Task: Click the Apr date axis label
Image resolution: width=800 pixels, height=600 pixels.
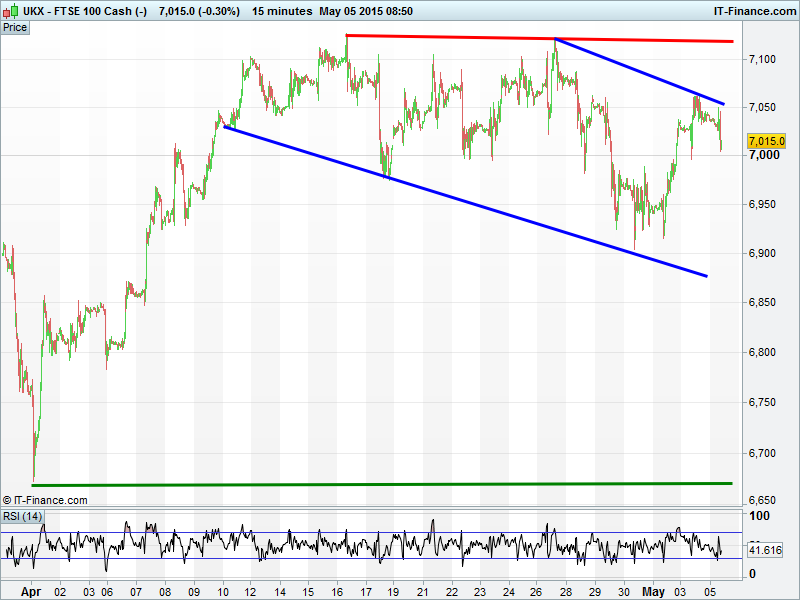Action: pos(31,592)
